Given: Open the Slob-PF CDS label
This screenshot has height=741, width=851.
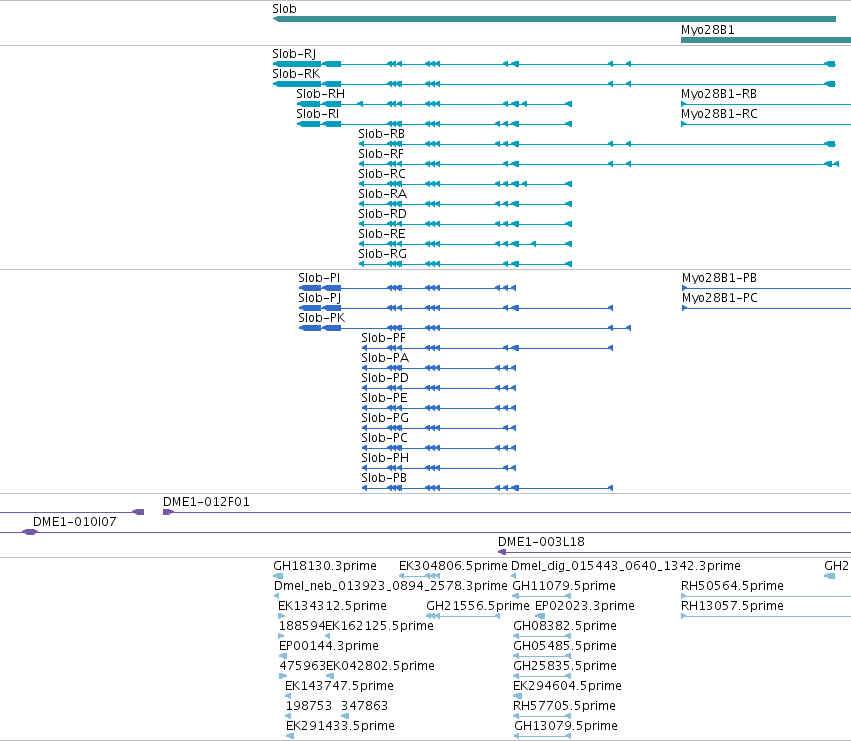Looking at the screenshot, I should point(384,338).
